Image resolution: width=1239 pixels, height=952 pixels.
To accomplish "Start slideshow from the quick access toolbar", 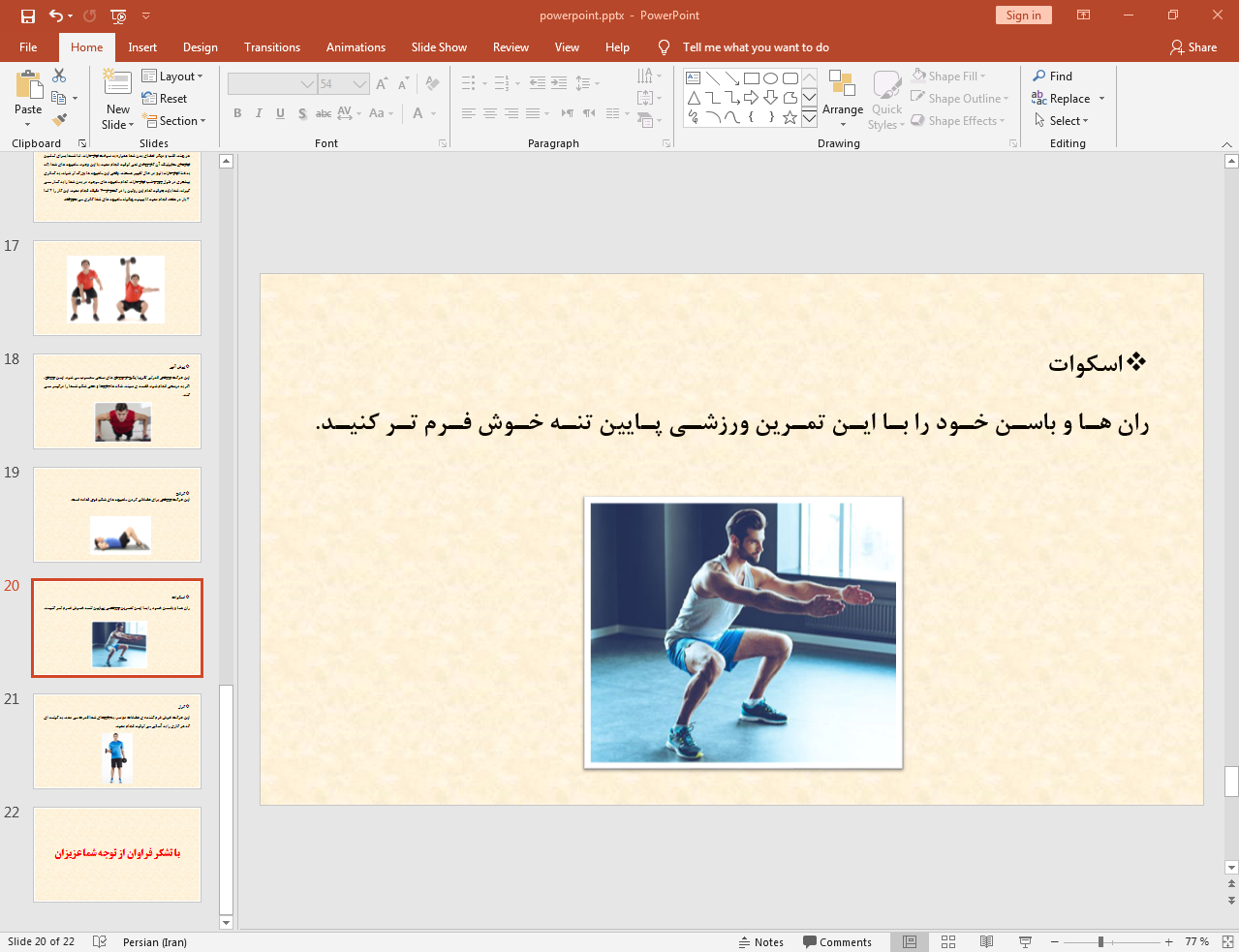I will [x=118, y=15].
